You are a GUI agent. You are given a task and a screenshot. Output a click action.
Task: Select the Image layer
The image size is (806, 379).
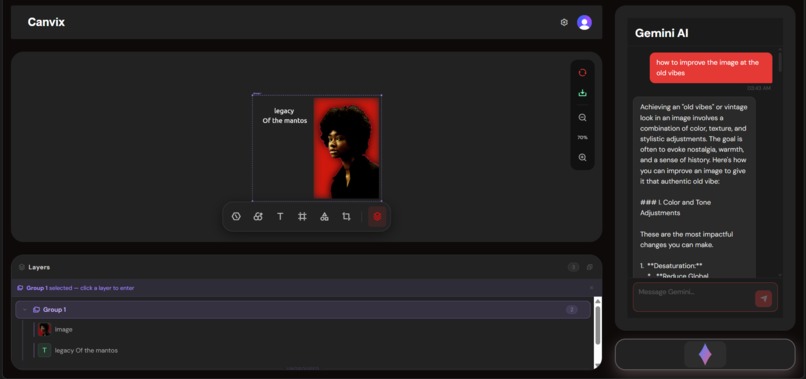pos(312,329)
